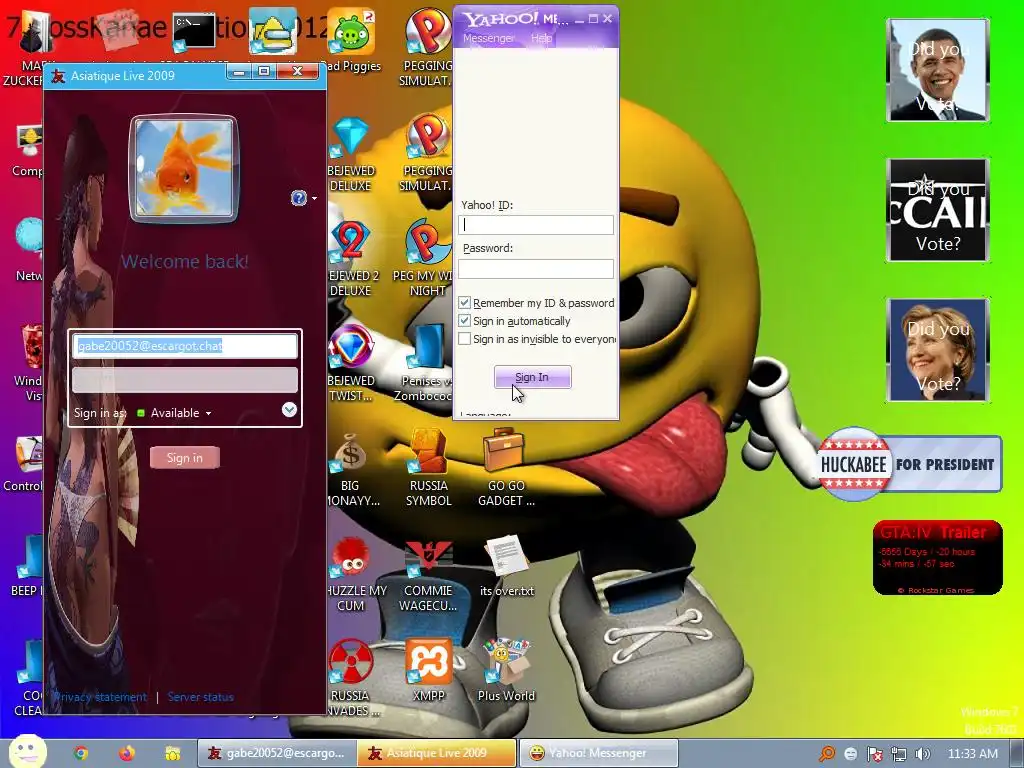Click the volume speaker tray icon
Viewport: 1024px width, 768px height.
point(923,754)
